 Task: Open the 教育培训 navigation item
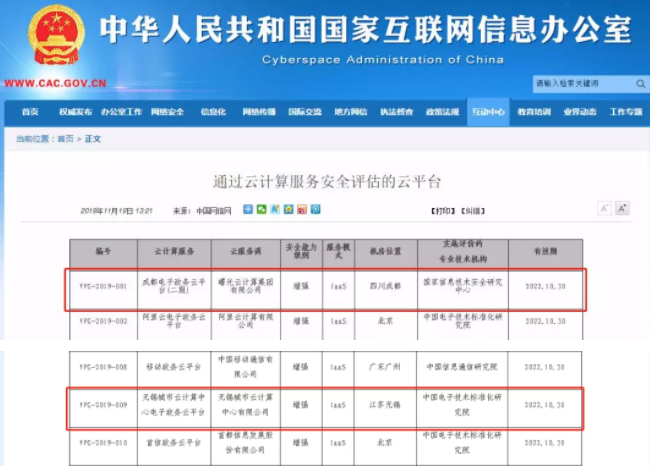point(534,112)
